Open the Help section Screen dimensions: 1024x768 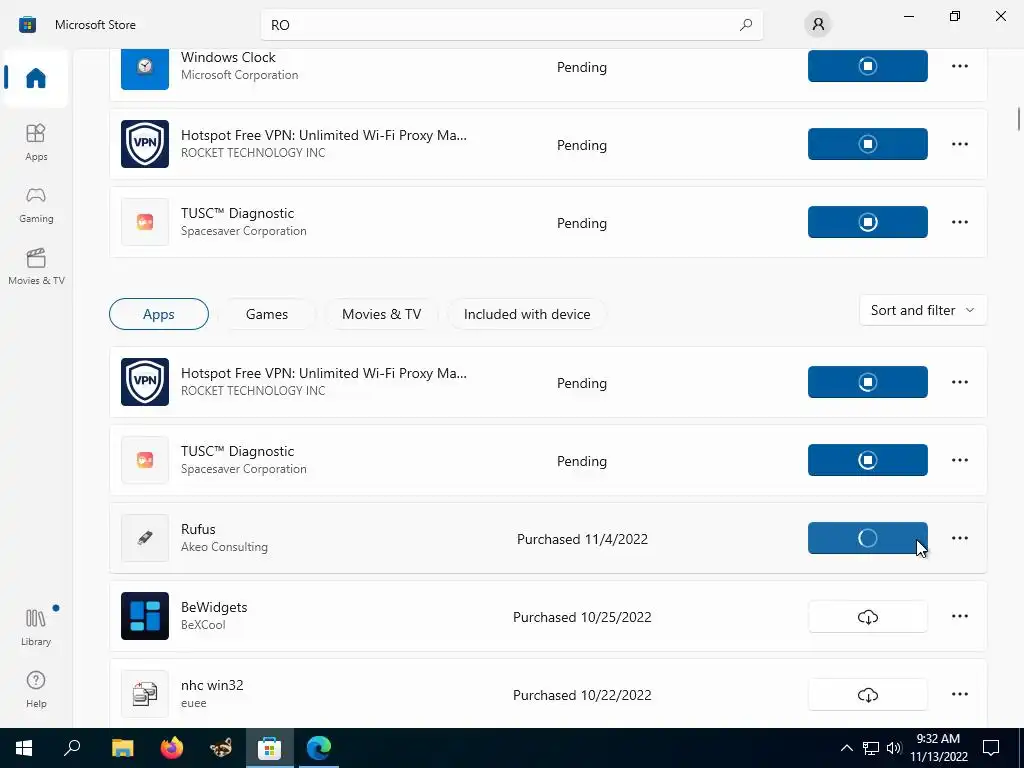point(36,690)
